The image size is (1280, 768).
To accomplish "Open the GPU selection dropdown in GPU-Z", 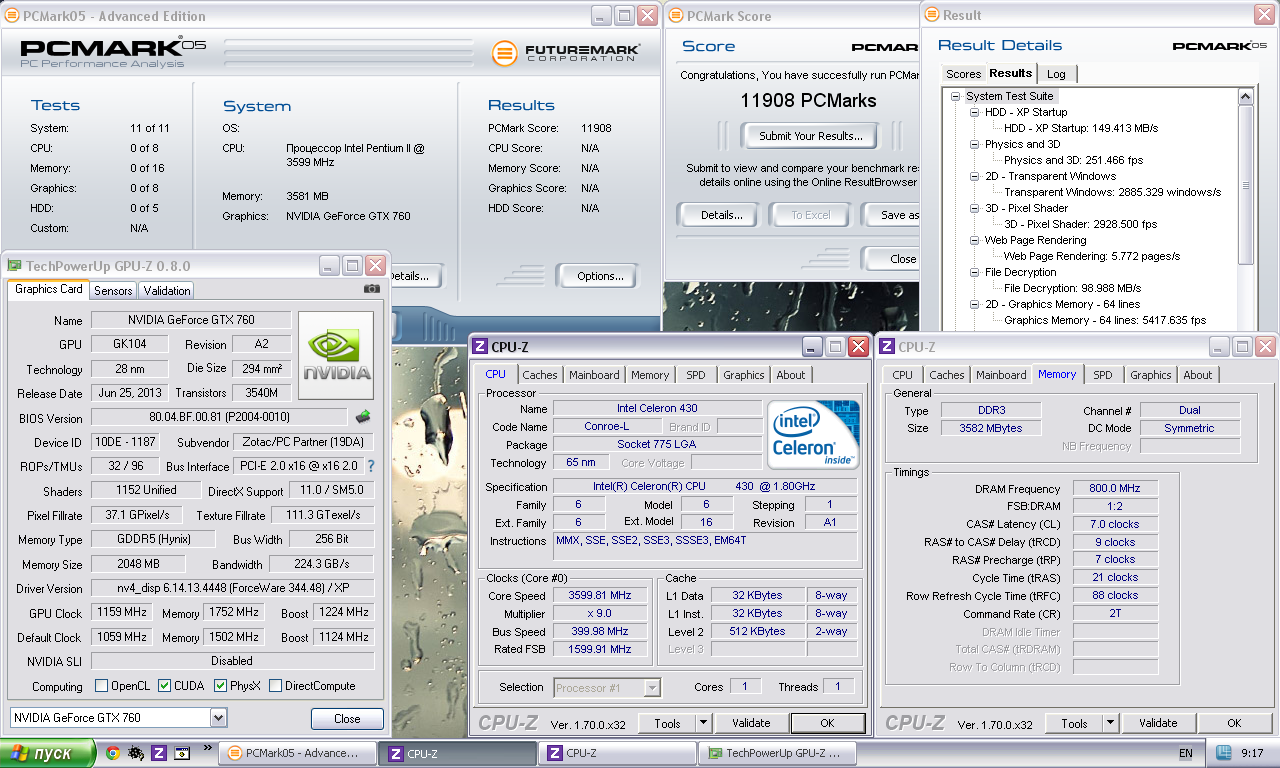I will [x=218, y=718].
